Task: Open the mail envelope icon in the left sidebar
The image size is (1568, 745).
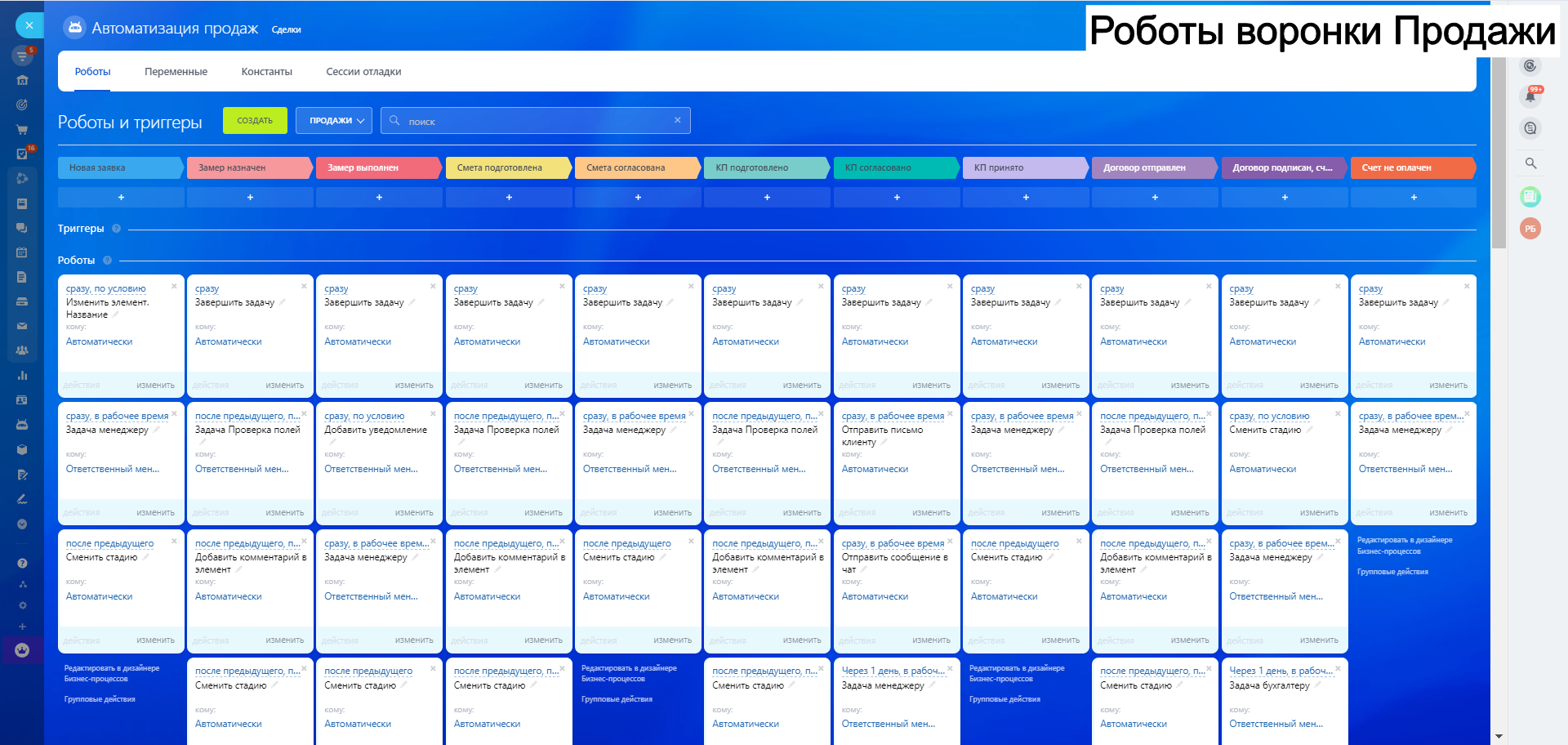Action: (x=22, y=326)
